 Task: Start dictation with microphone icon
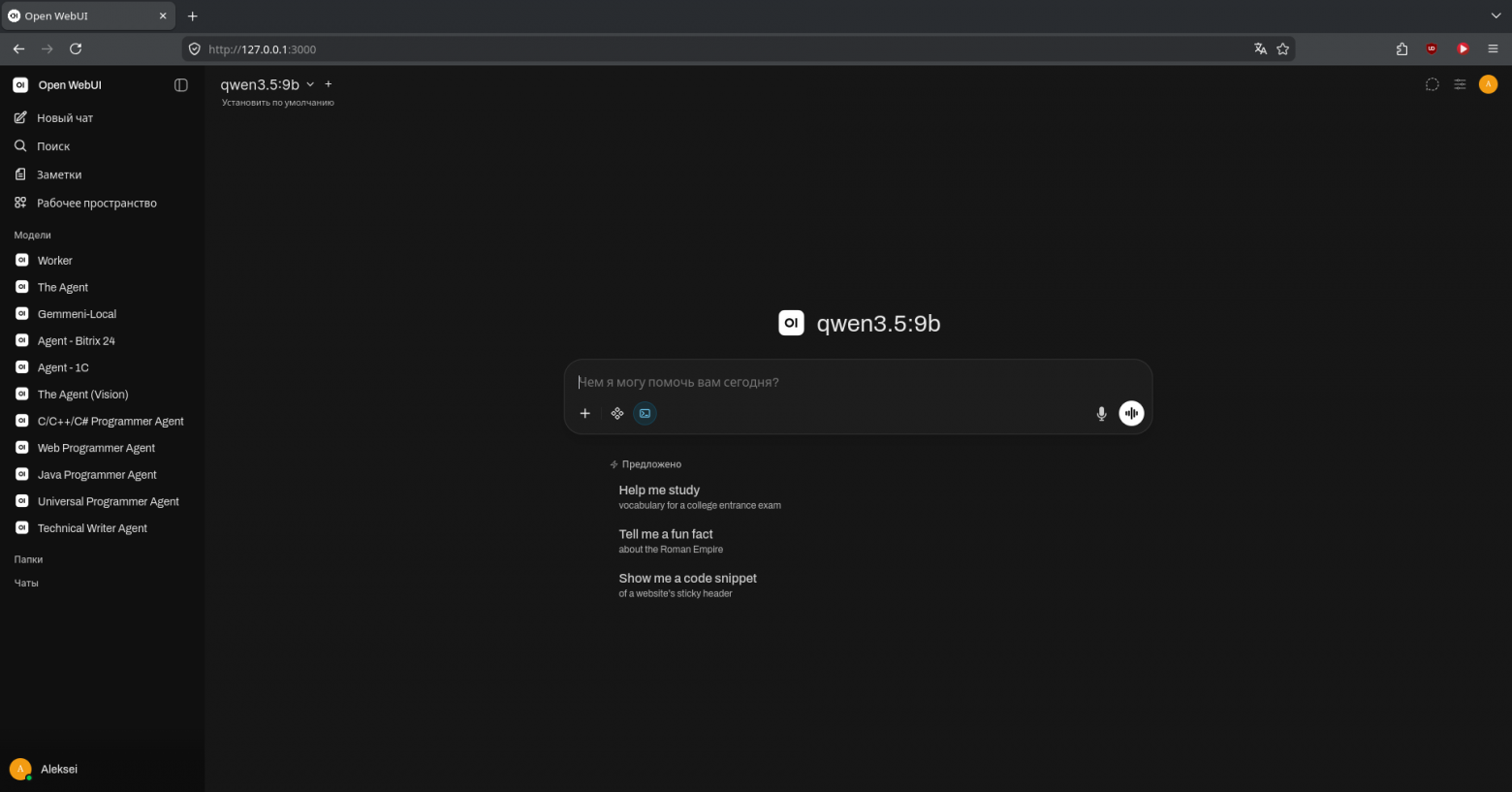click(x=1101, y=414)
